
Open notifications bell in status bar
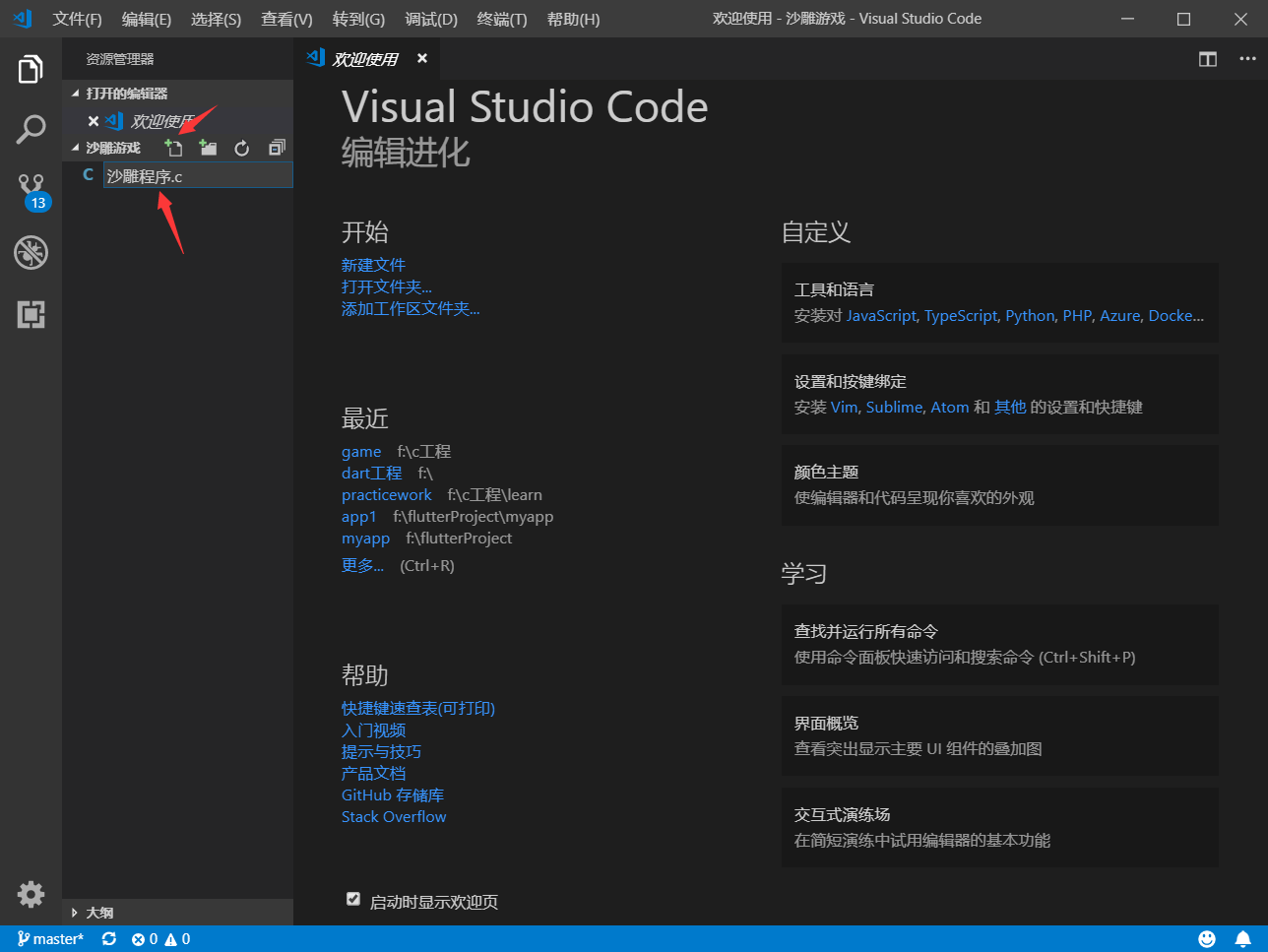1243,939
